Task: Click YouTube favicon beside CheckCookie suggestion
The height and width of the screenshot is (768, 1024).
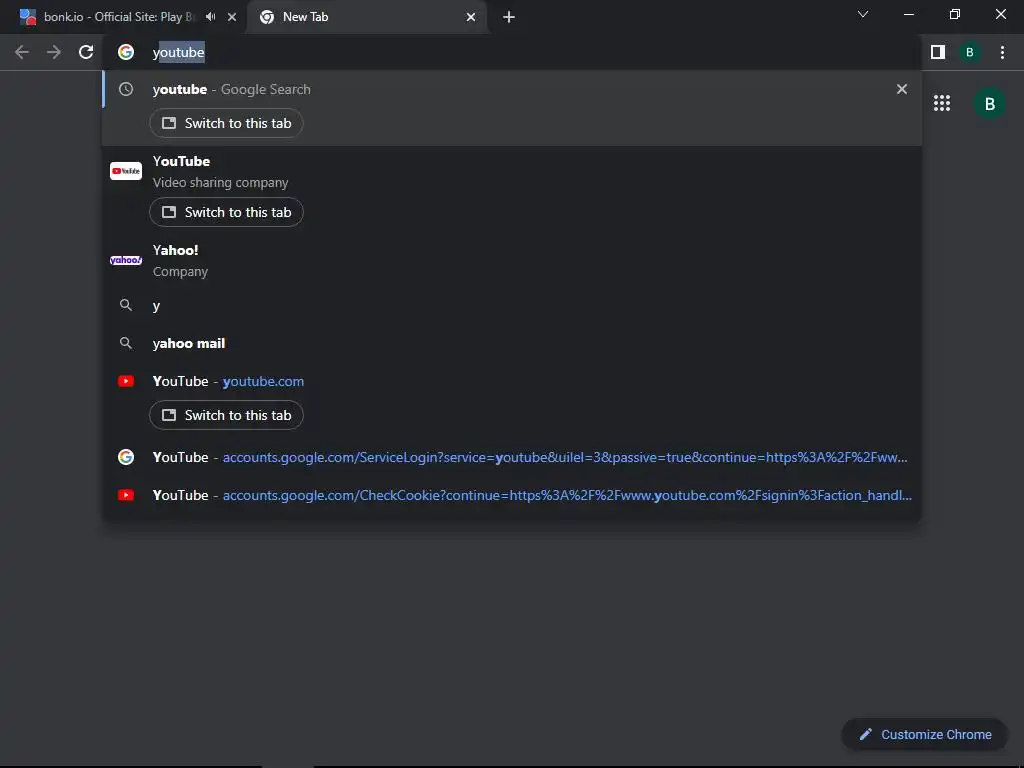Action: coord(126,495)
